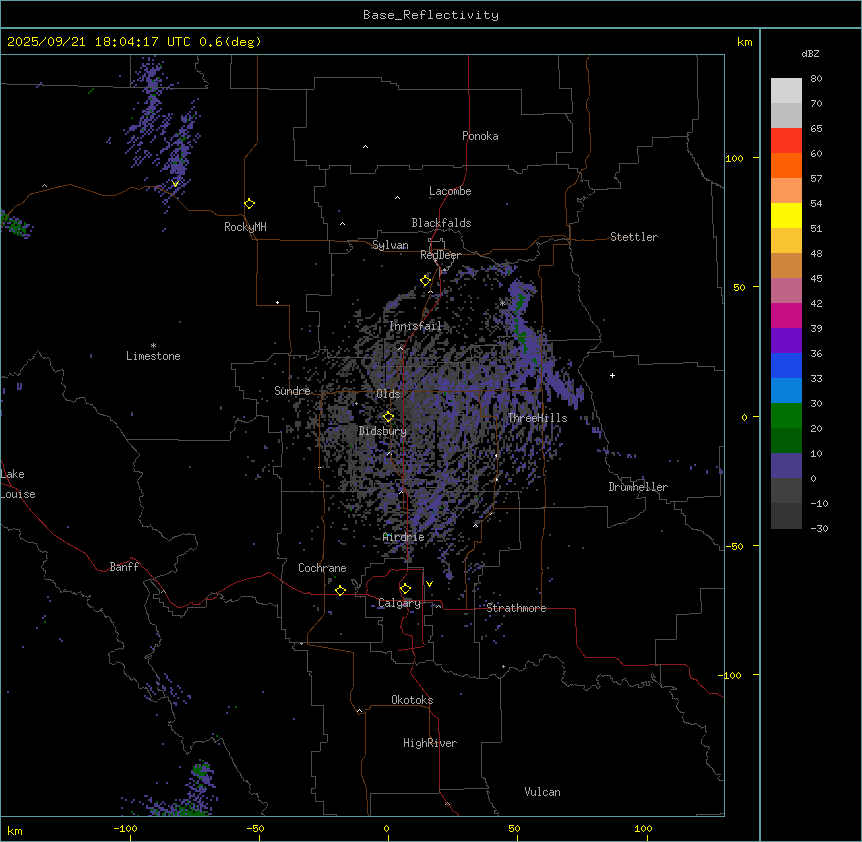Select the white plus marker north of Drumheller
The image size is (862, 842).
tap(612, 375)
